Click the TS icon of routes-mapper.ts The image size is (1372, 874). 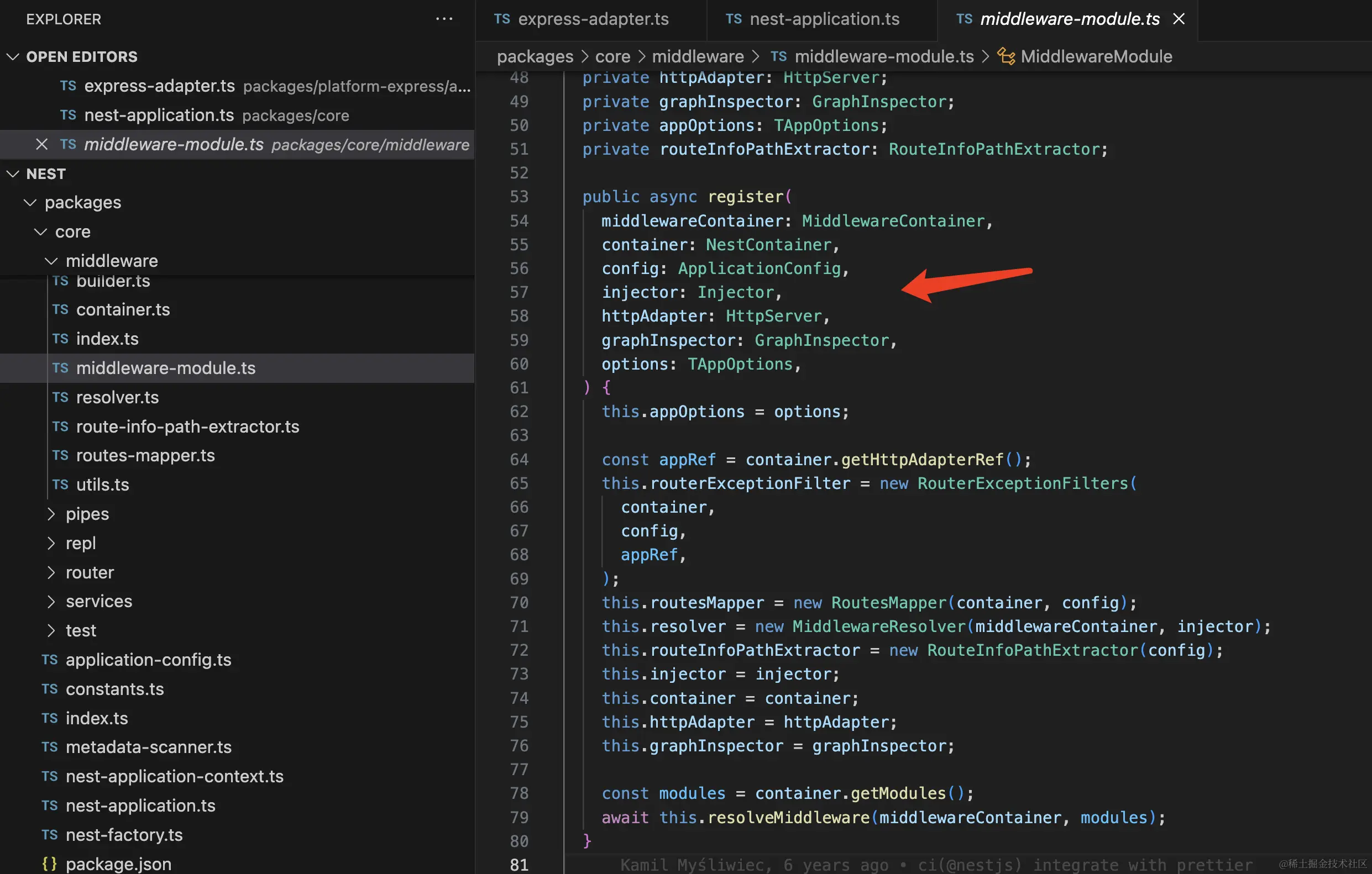pyautogui.click(x=60, y=455)
